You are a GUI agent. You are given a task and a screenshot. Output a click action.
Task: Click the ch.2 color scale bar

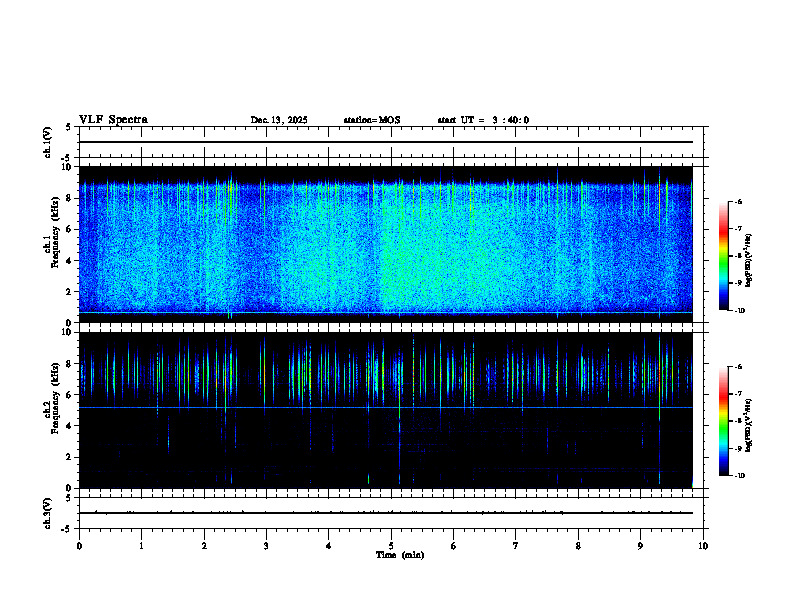724,421
